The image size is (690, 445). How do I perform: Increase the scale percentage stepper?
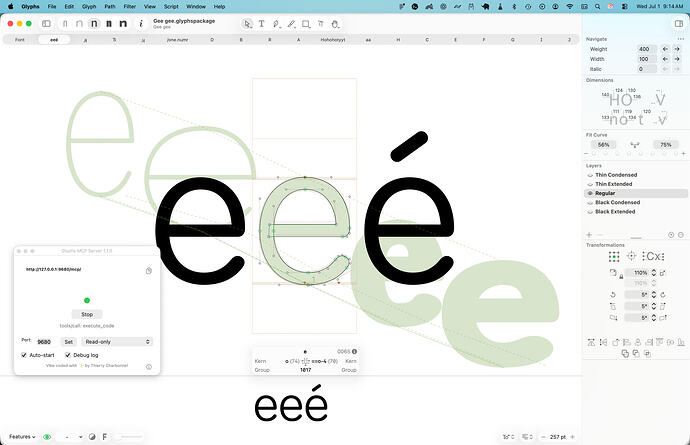coord(654,271)
